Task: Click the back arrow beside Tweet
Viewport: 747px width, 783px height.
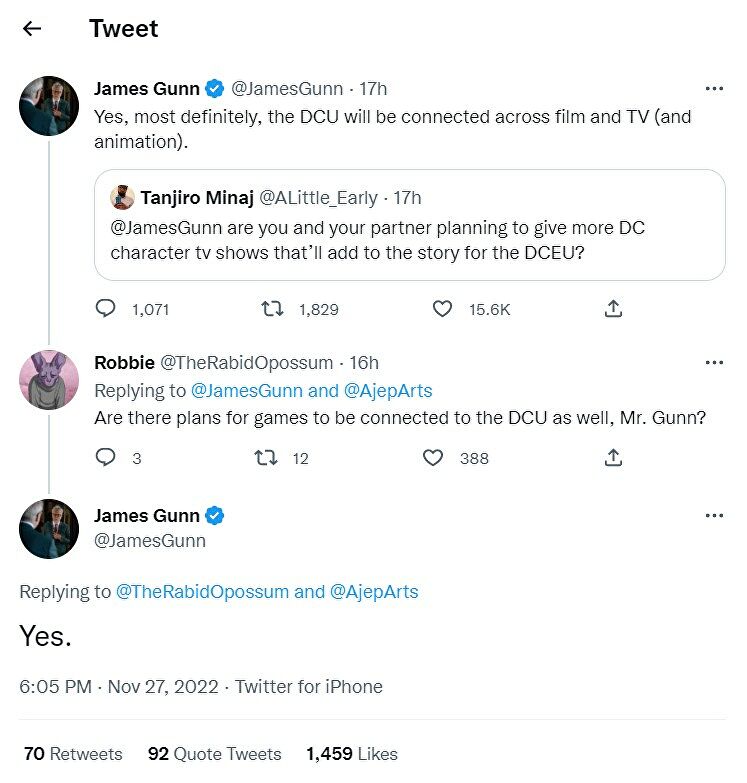Action: (x=32, y=28)
